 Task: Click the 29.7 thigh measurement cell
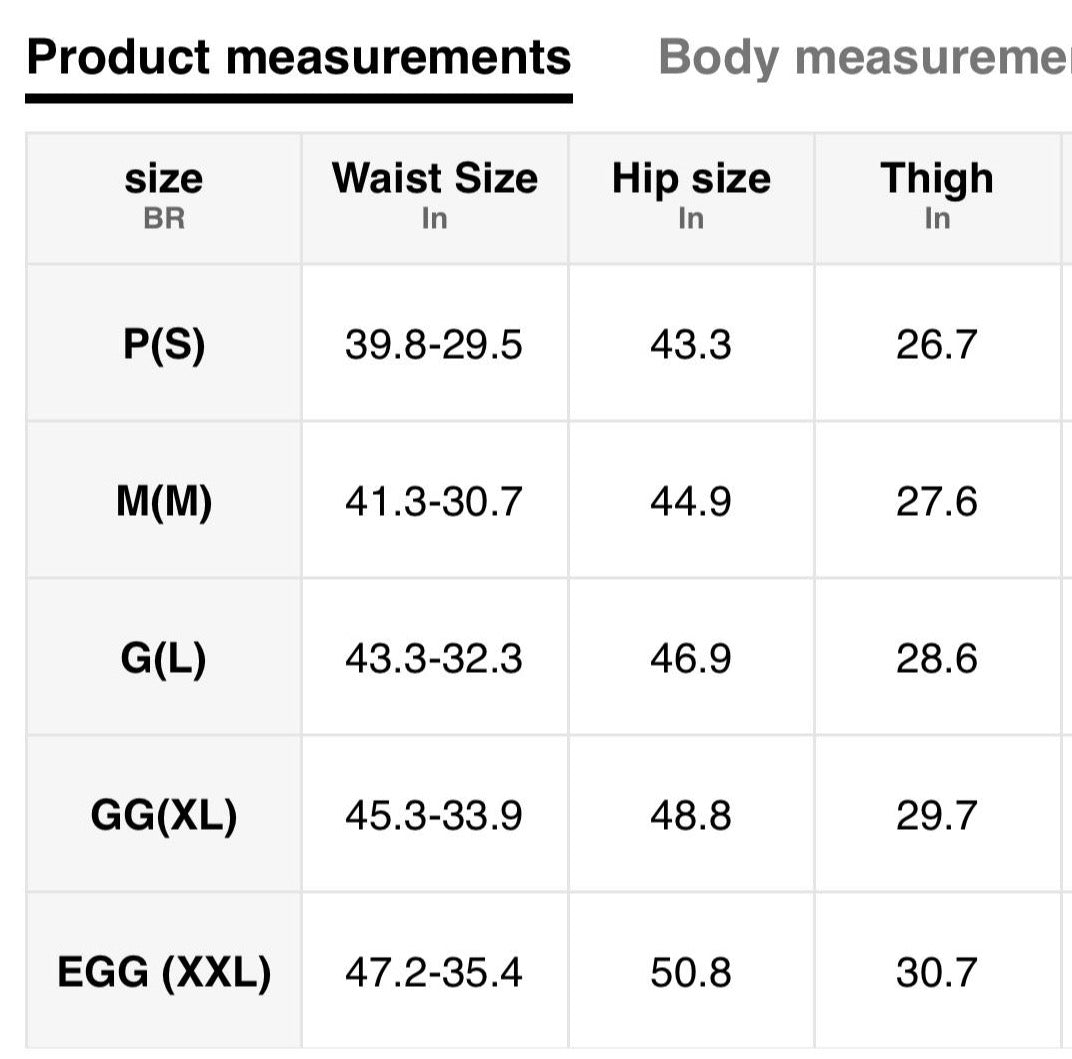click(937, 815)
